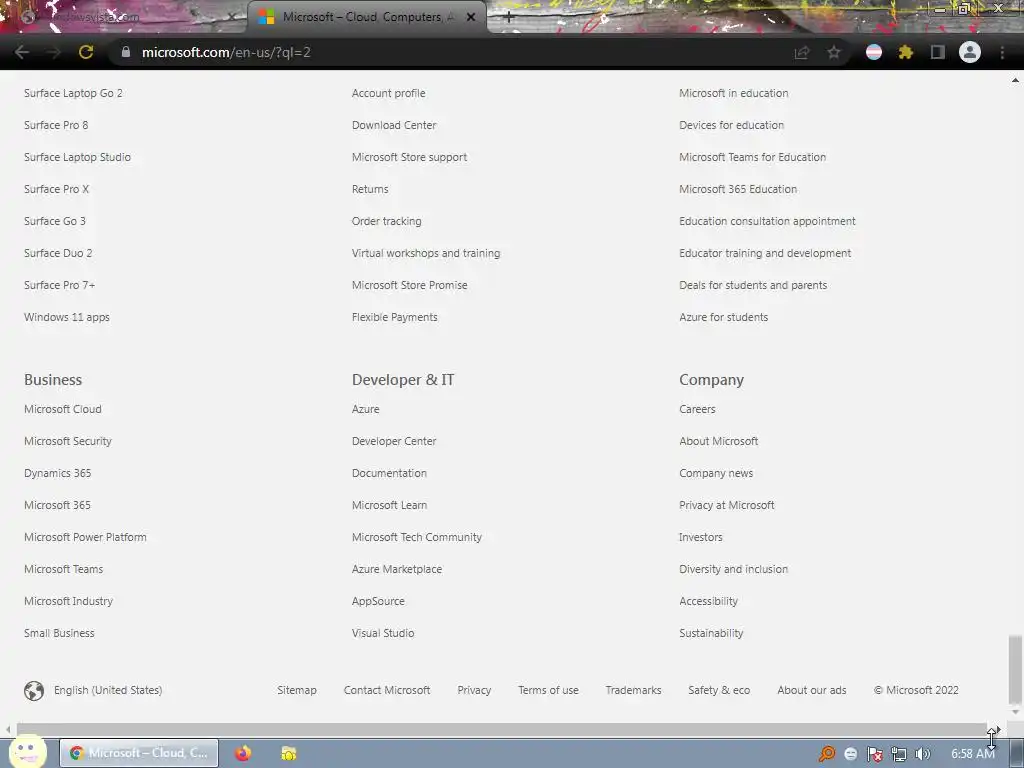The height and width of the screenshot is (768, 1024).
Task: Bookmark this page with the star icon
Action: [x=834, y=52]
